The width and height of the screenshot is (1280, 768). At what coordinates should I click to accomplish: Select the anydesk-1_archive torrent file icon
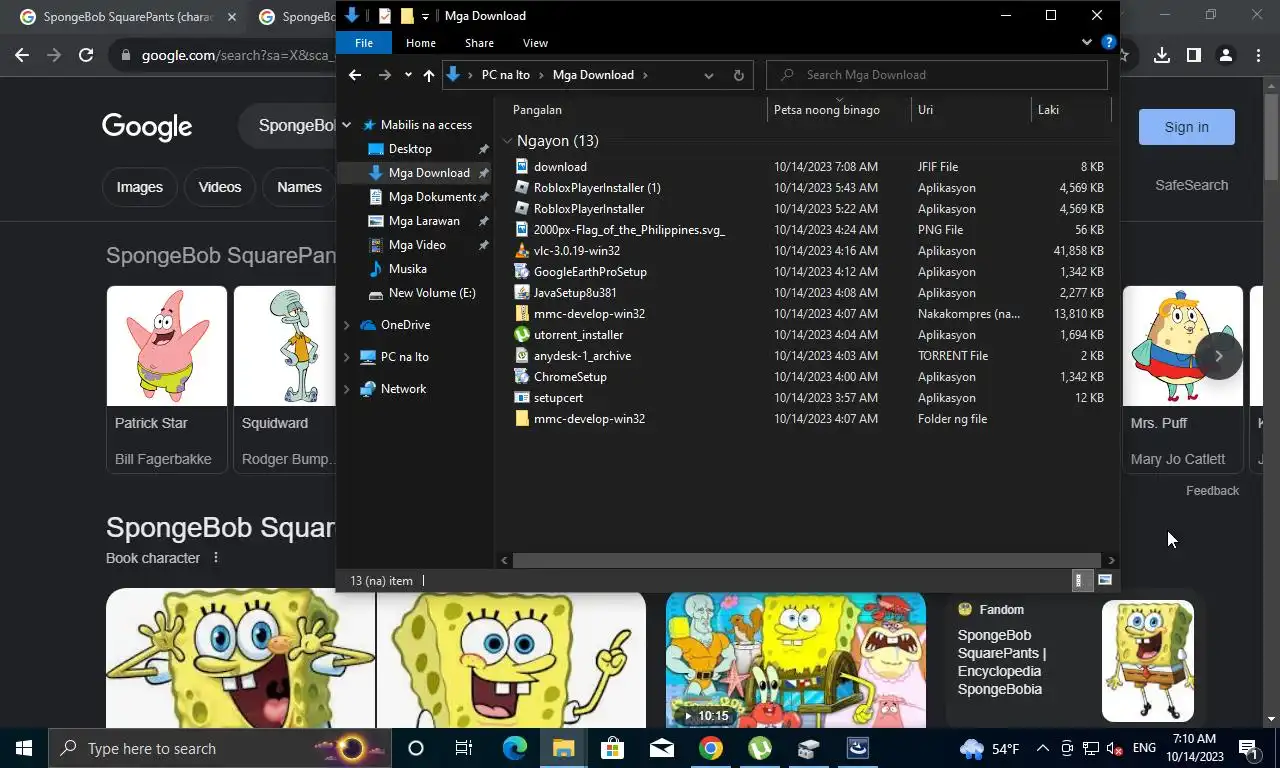pos(521,356)
